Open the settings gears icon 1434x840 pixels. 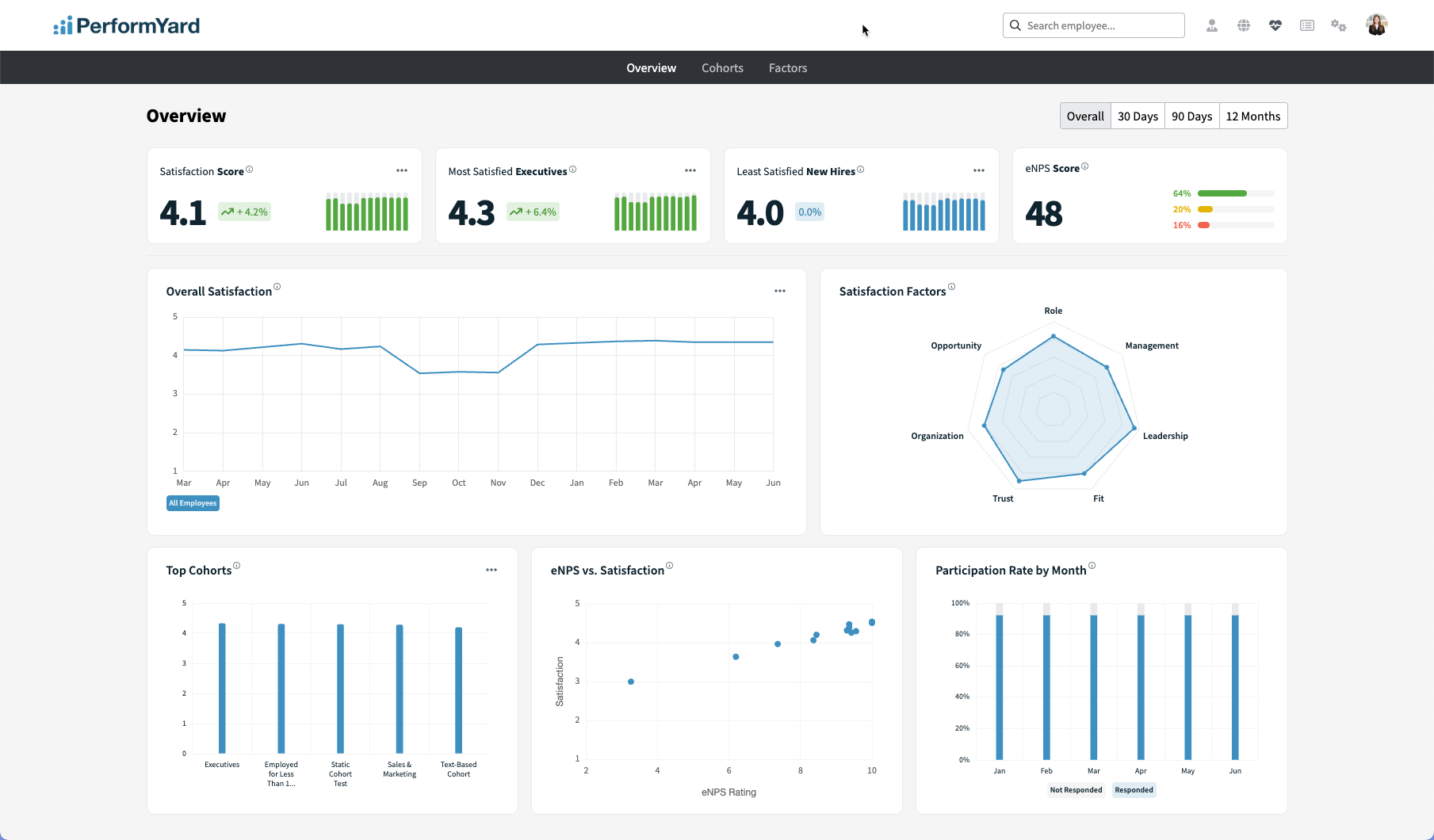pyautogui.click(x=1338, y=25)
